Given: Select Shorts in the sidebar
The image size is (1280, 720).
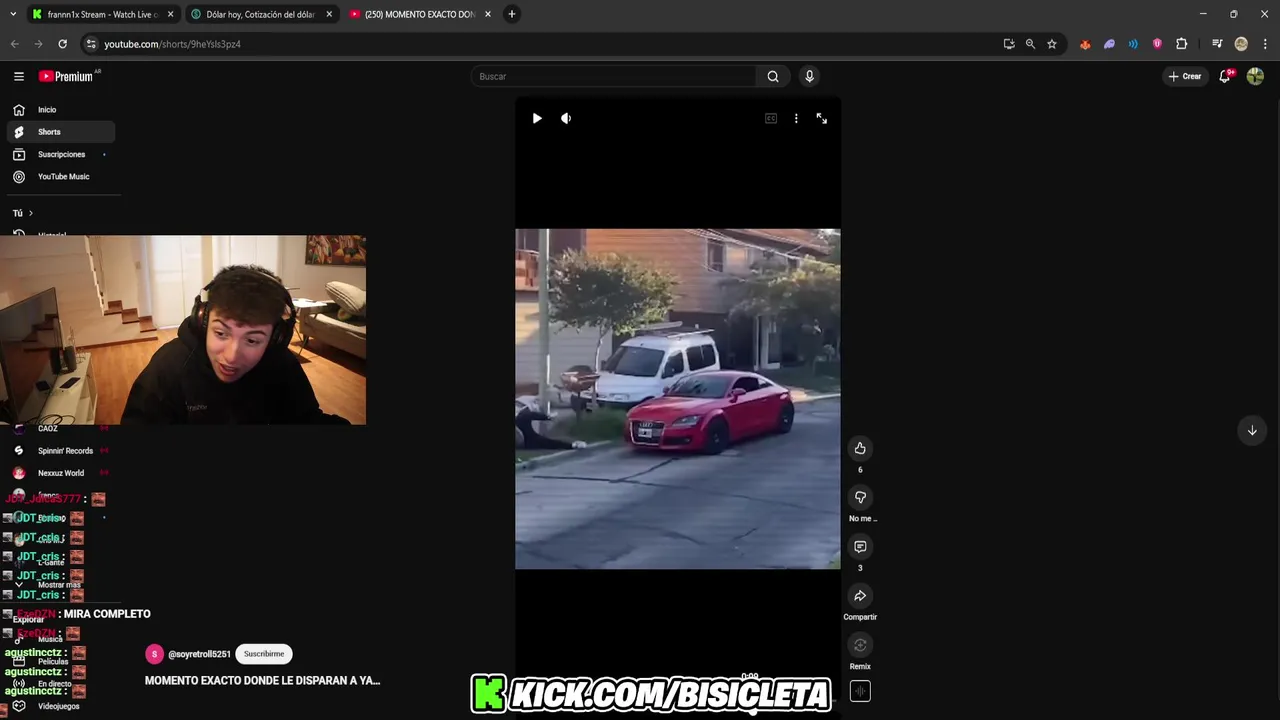Looking at the screenshot, I should coord(60,132).
